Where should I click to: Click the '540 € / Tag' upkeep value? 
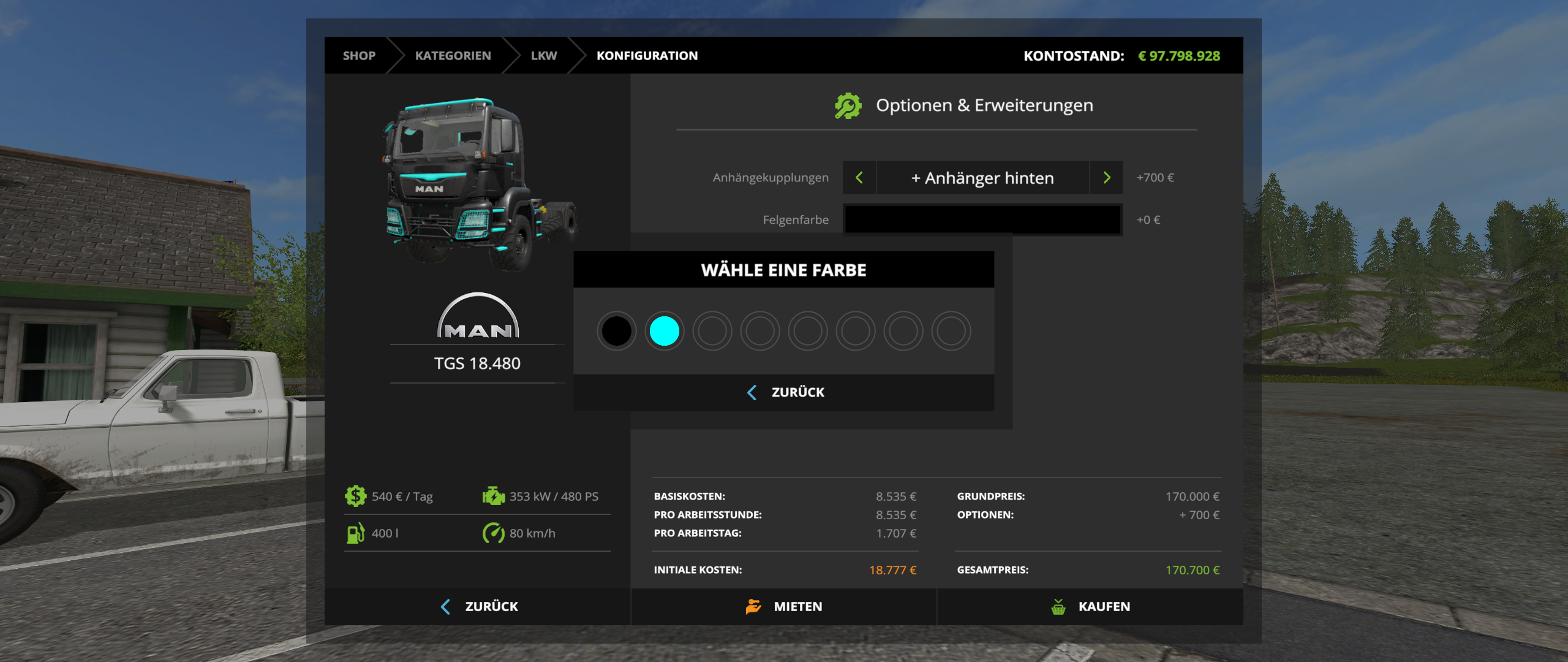402,496
